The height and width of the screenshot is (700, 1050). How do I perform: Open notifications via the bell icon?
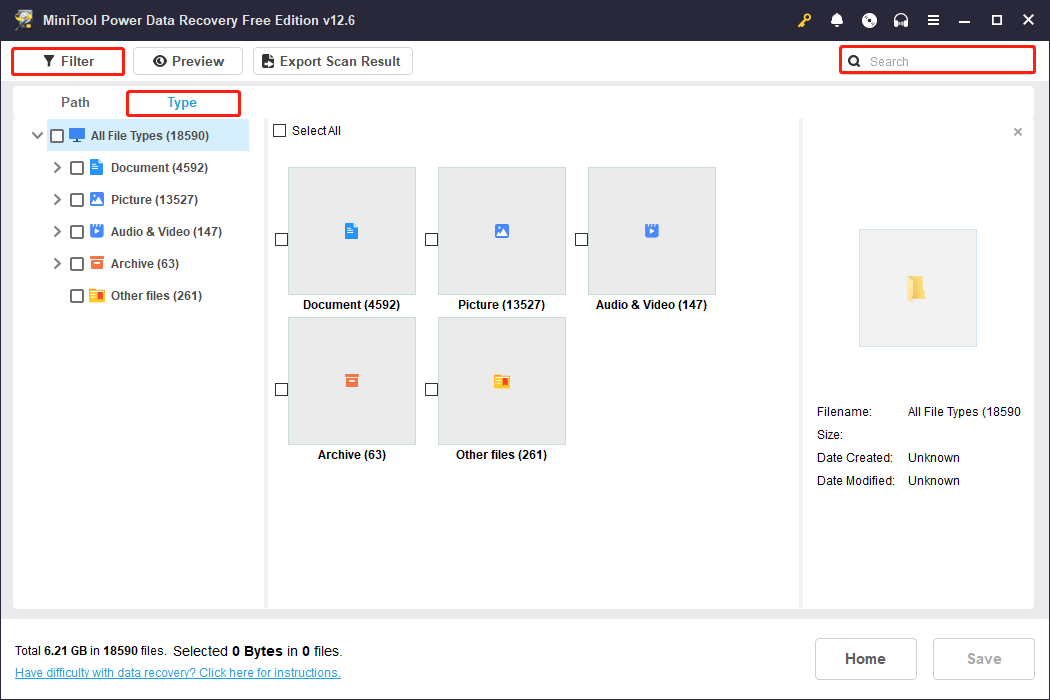tap(837, 20)
